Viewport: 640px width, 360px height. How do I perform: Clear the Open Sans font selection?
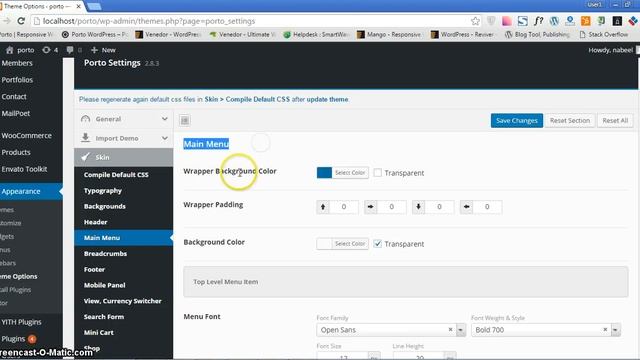pyautogui.click(x=450, y=329)
